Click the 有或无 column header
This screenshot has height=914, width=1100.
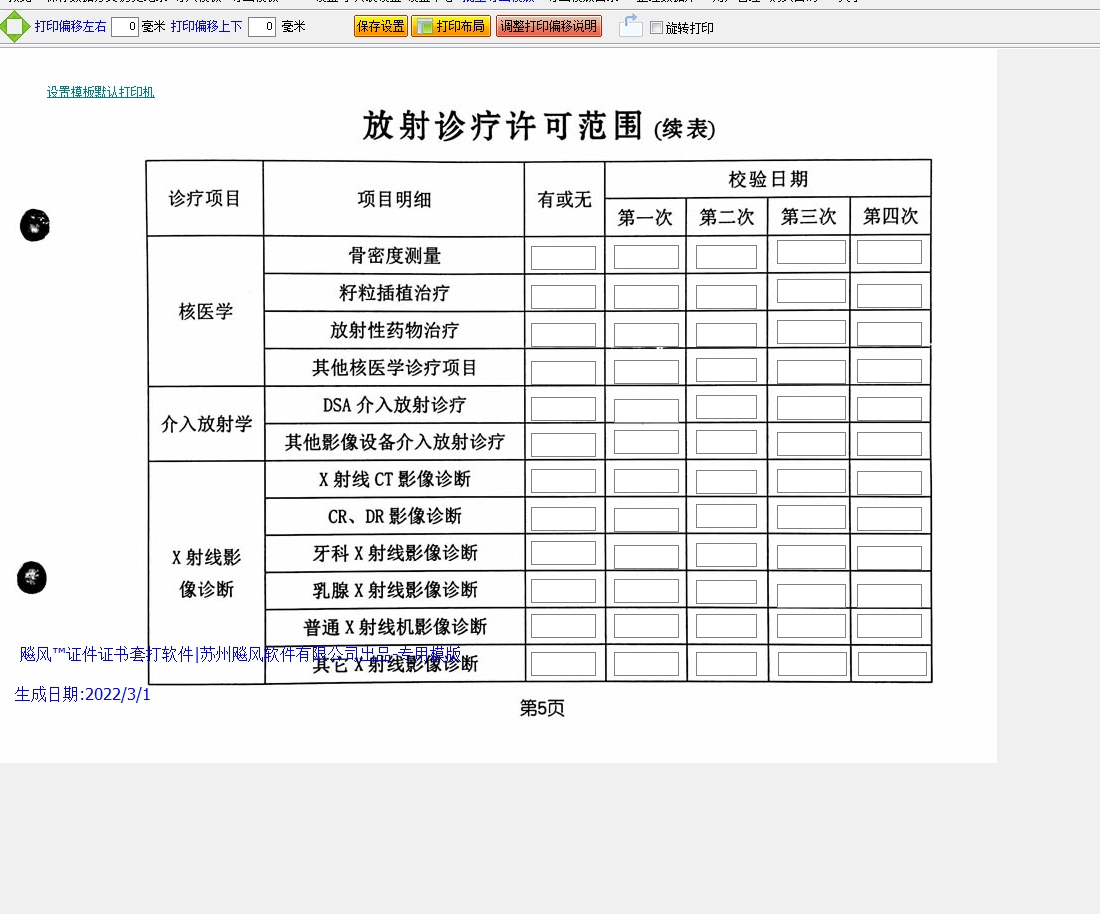click(564, 200)
